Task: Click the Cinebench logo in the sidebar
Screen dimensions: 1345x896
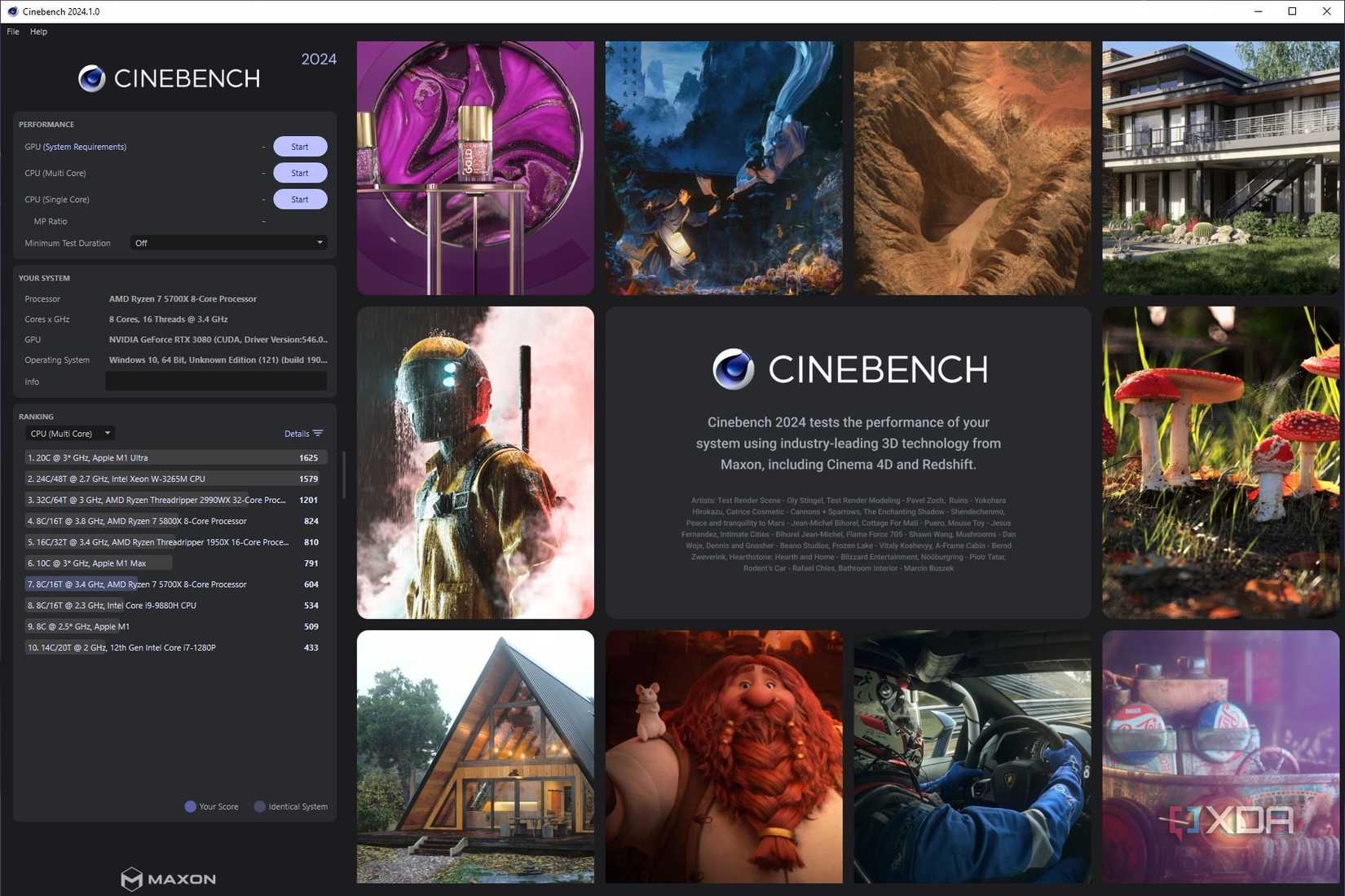Action: click(x=169, y=77)
